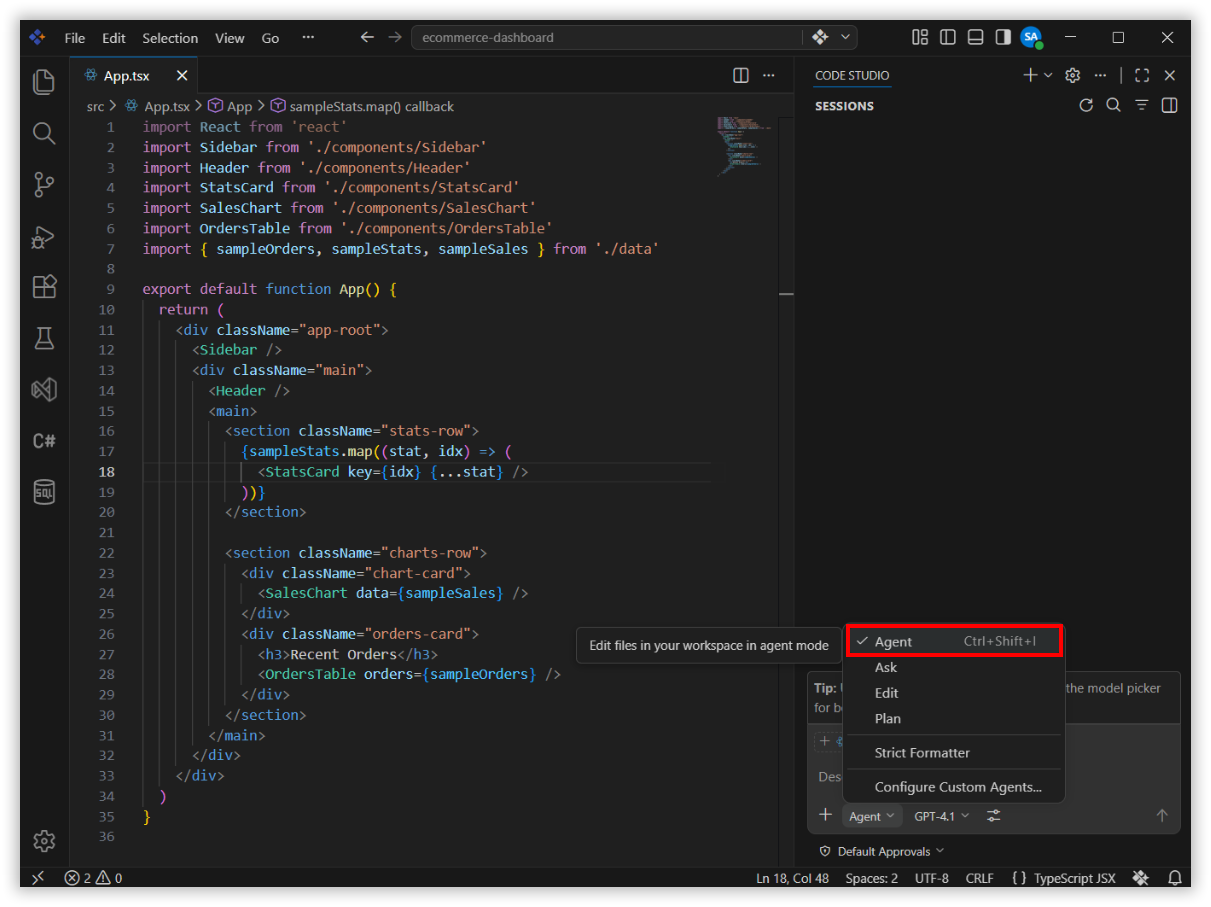Open notifications bell in status bar
The width and height of the screenshot is (1211, 907).
pyautogui.click(x=1173, y=878)
